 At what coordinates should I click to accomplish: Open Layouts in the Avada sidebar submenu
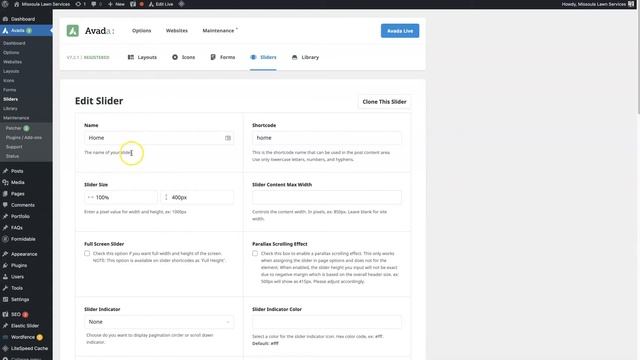click(11, 71)
